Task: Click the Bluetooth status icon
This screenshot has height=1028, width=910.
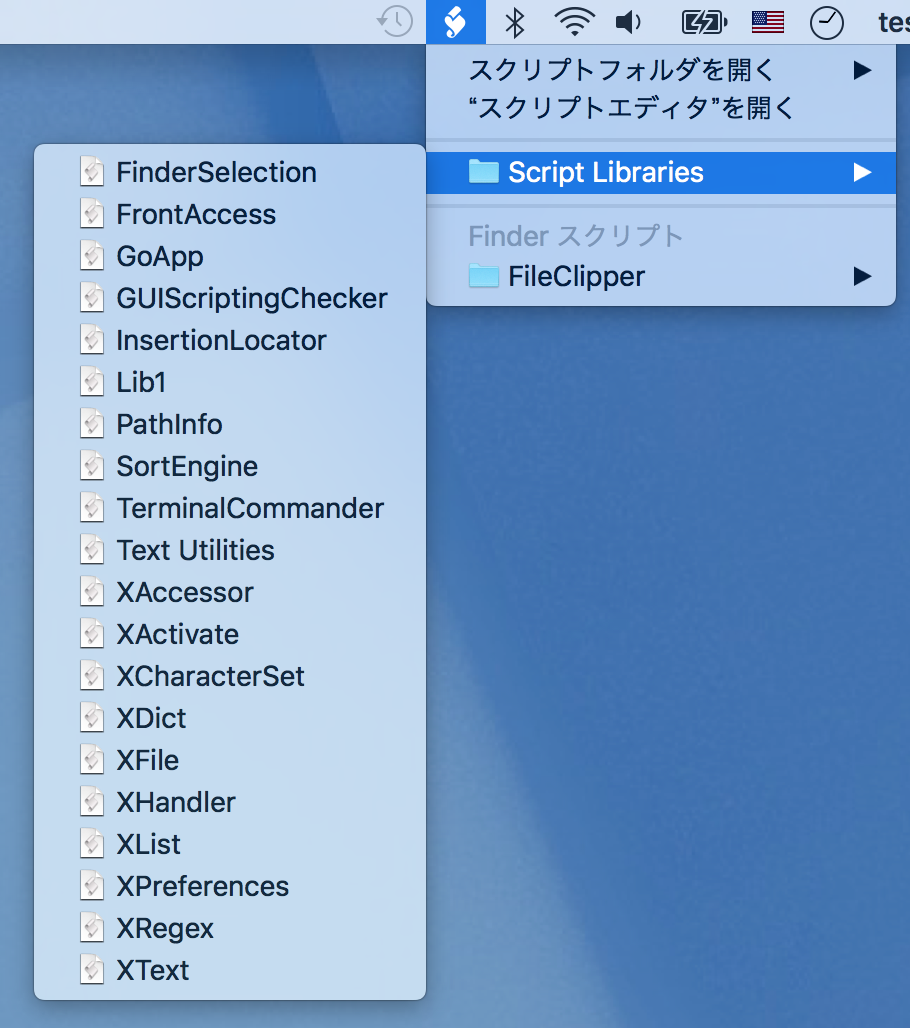Action: tap(515, 22)
